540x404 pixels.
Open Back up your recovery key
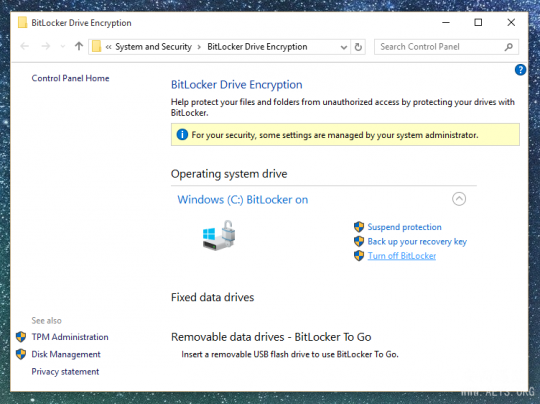[417, 241]
